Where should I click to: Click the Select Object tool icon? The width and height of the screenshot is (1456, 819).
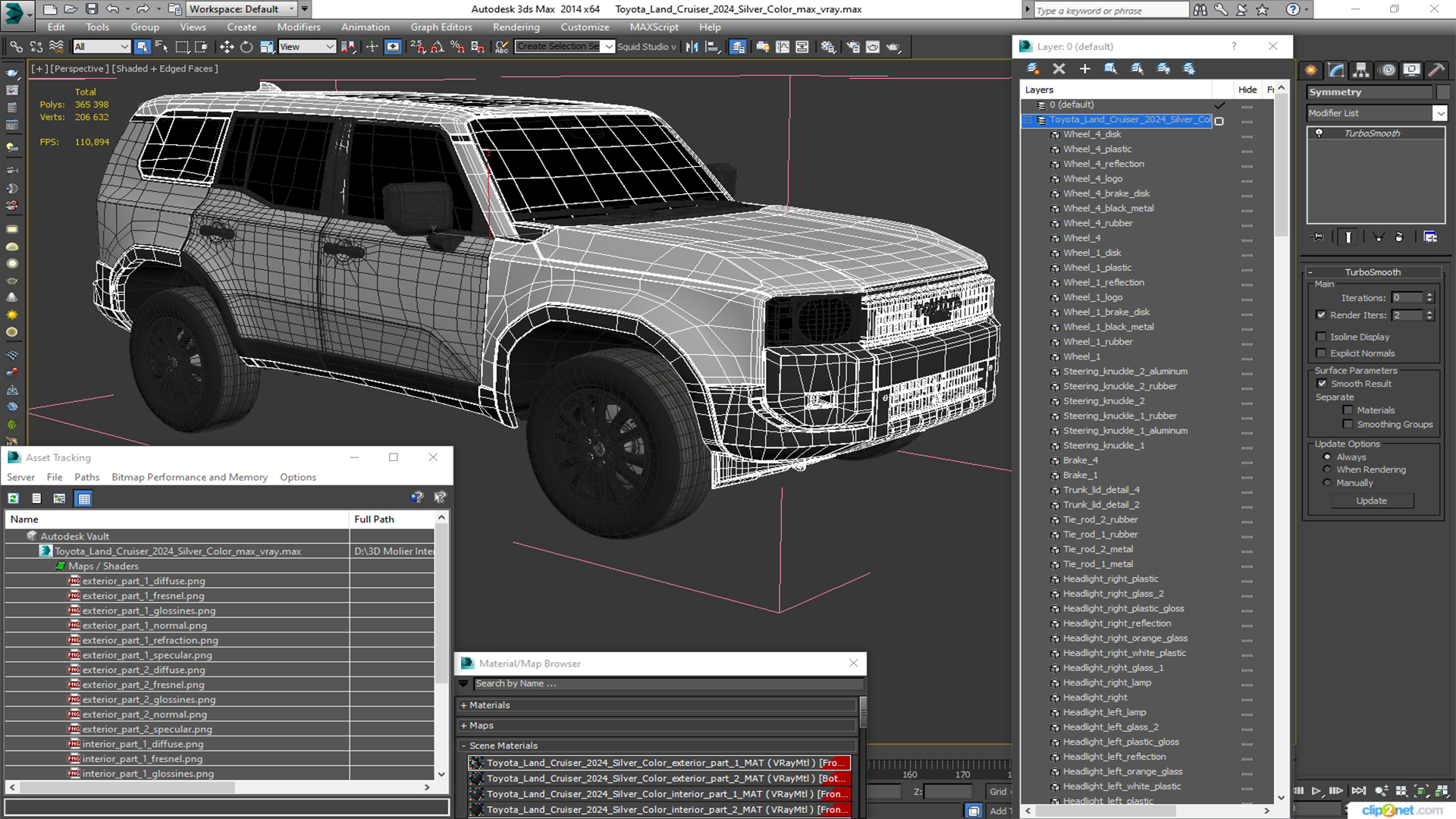[x=142, y=47]
